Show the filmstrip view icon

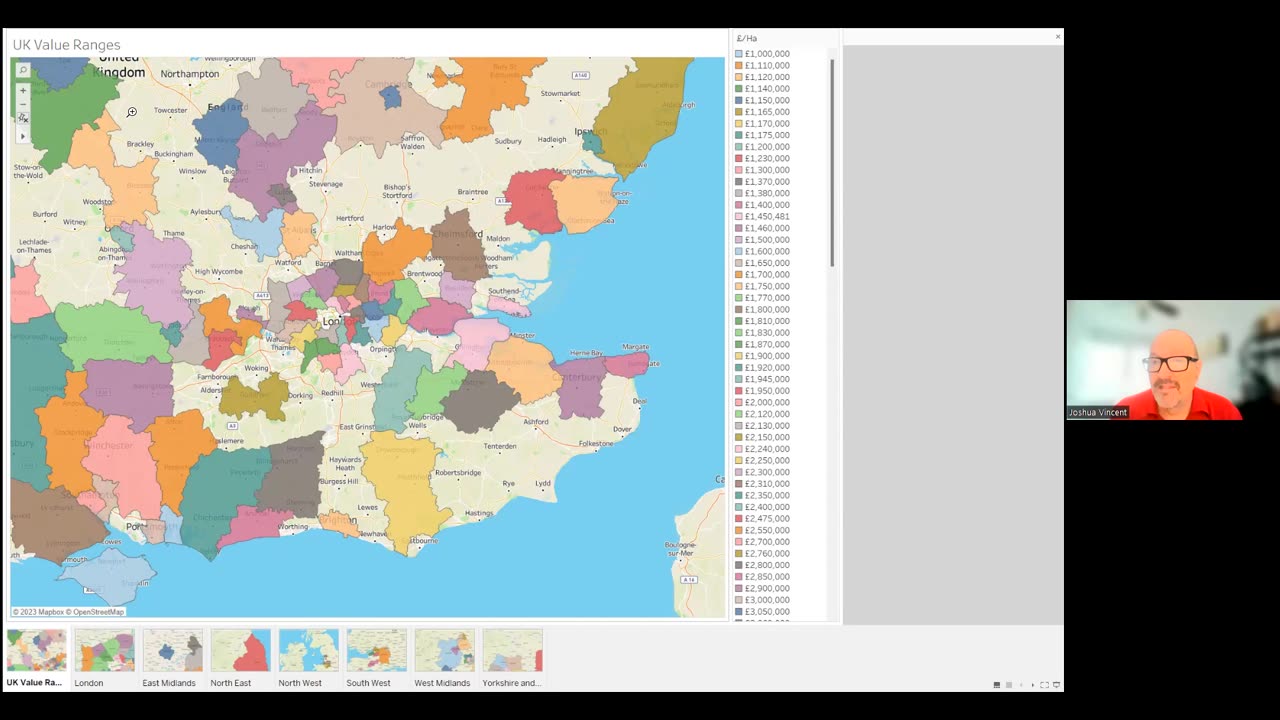pos(997,685)
